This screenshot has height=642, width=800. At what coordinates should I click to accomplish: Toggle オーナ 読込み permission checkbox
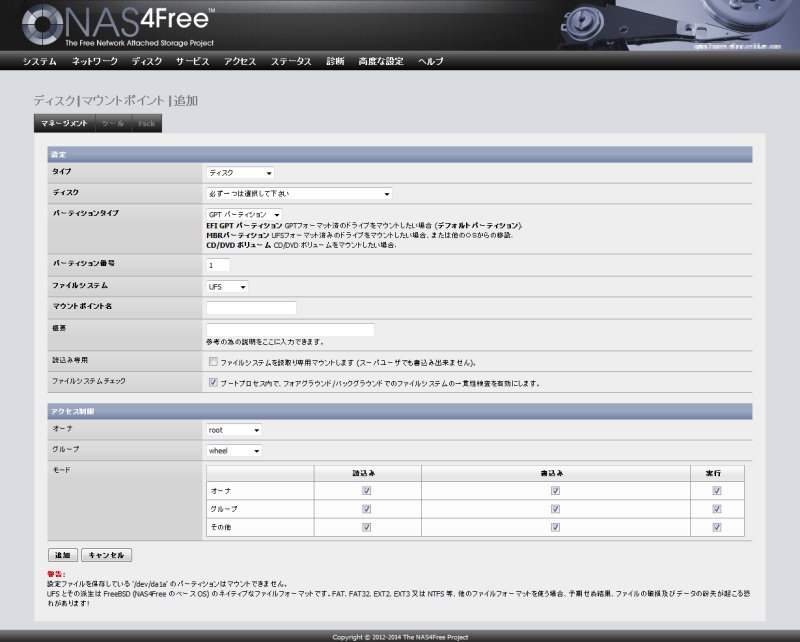pos(366,490)
